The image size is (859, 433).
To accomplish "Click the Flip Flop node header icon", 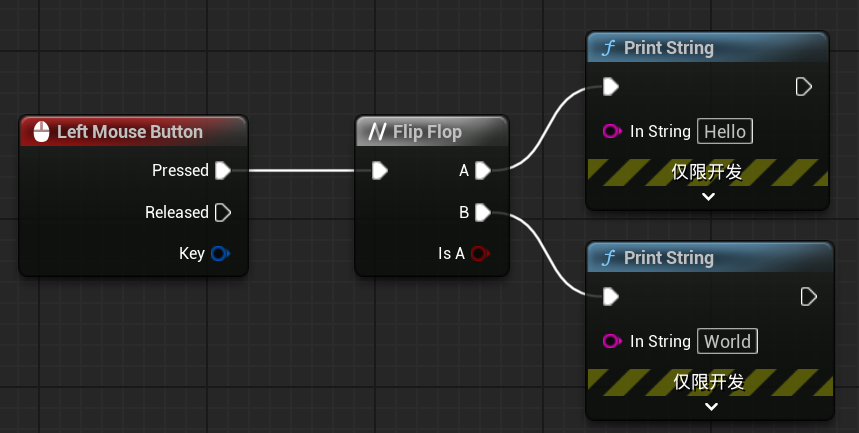I will click(x=378, y=132).
